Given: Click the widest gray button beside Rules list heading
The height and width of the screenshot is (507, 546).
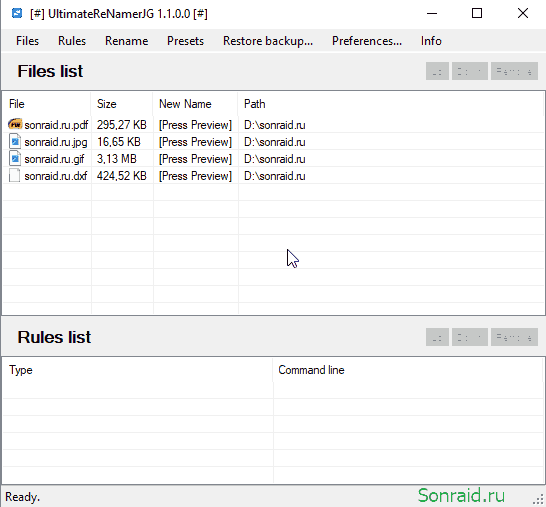Looking at the screenshot, I should (514, 337).
